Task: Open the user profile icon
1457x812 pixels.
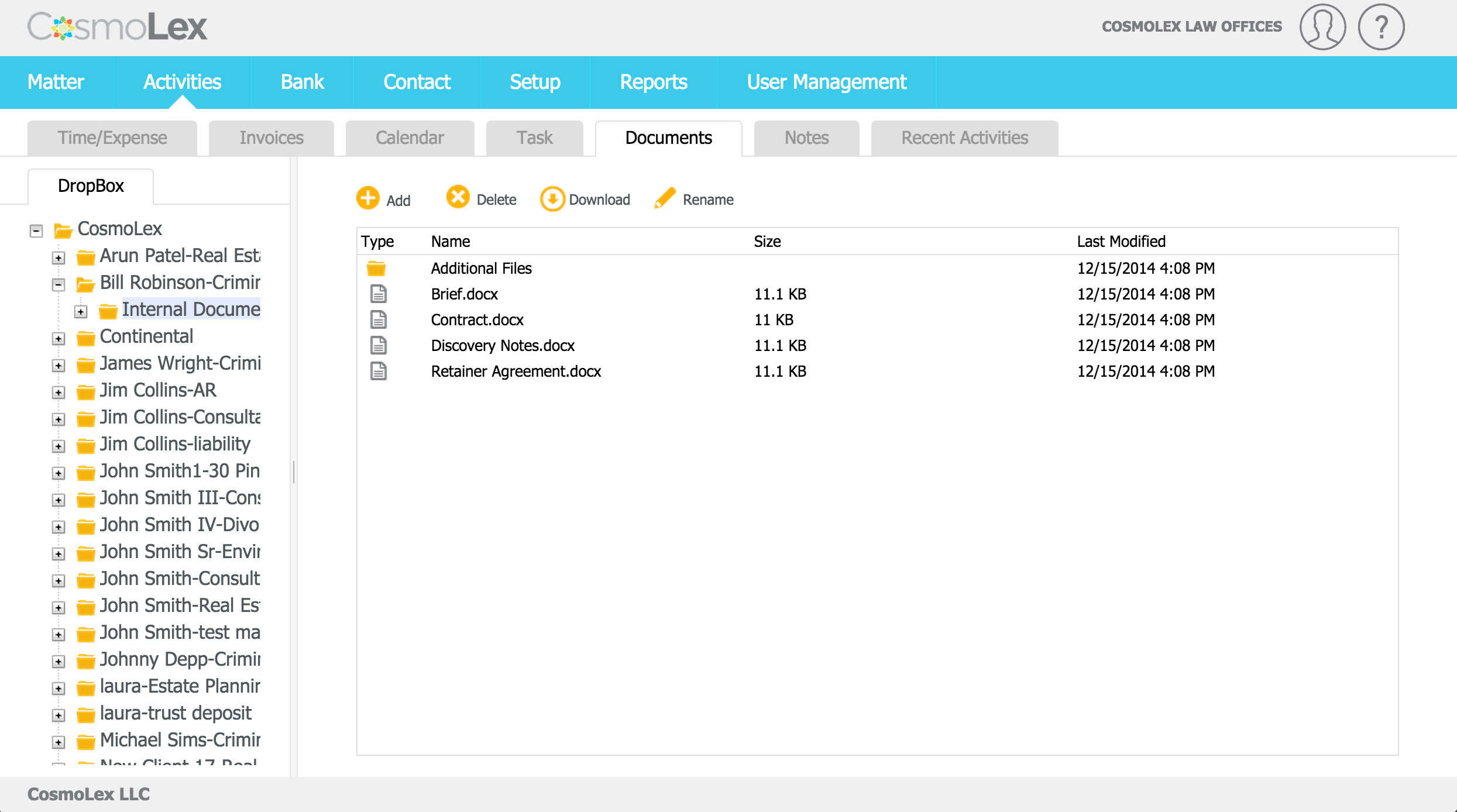Action: 1322,27
